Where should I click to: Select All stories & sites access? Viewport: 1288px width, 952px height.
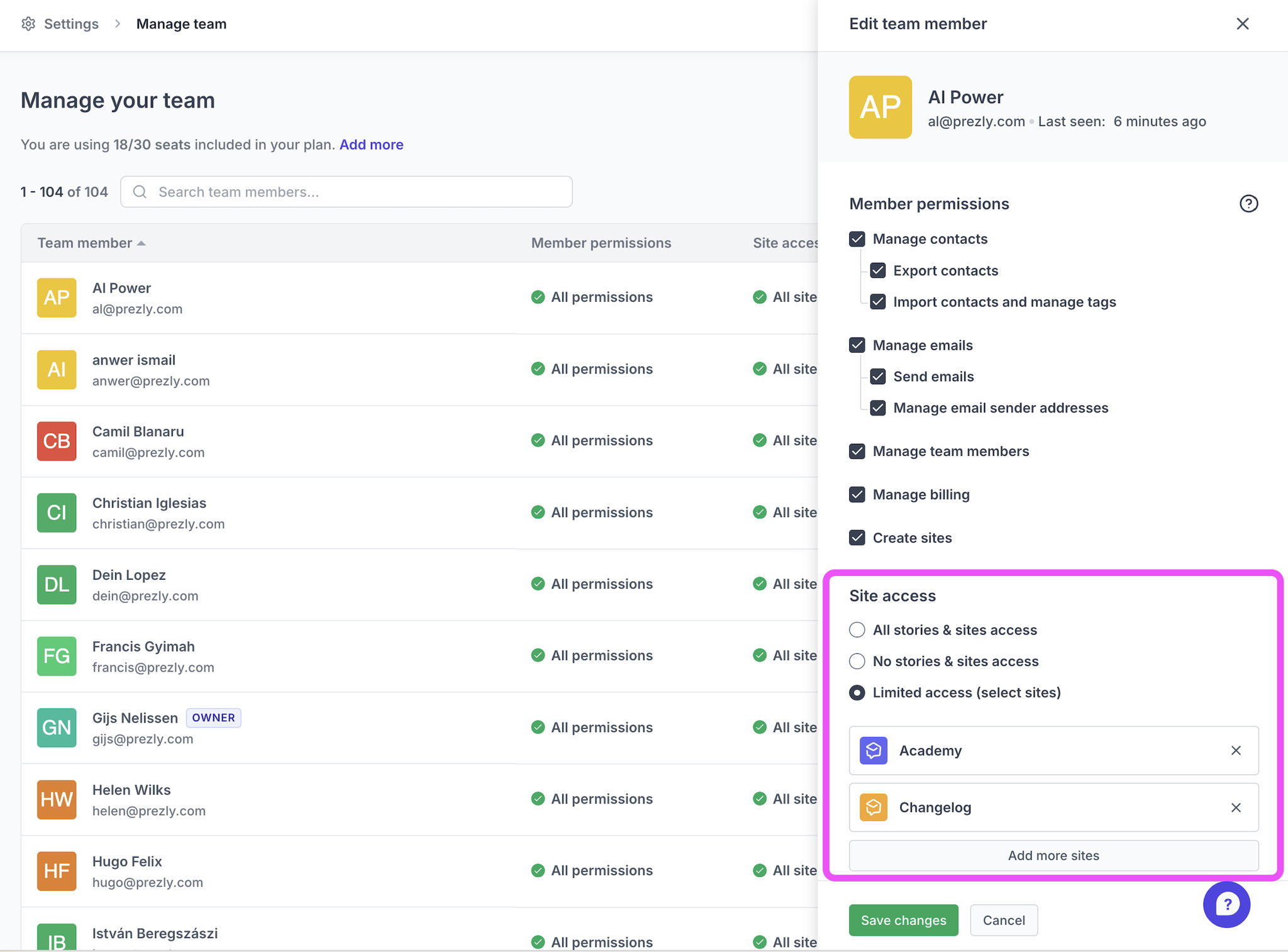[x=857, y=630]
